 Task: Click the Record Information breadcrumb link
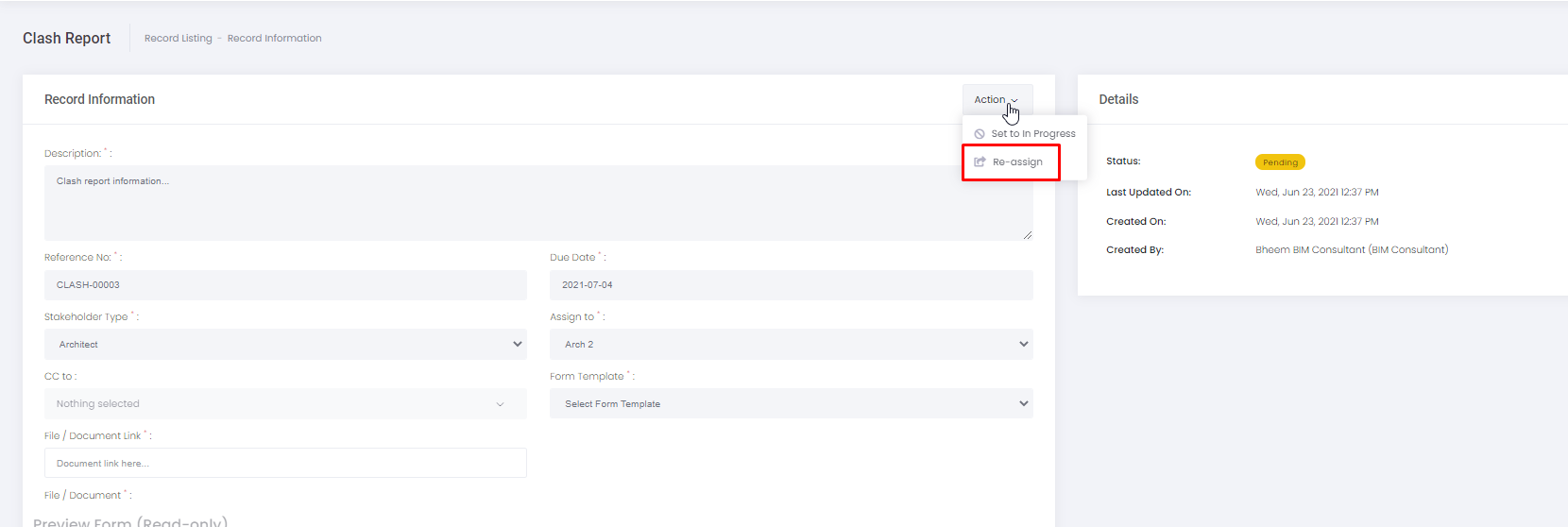tap(274, 39)
